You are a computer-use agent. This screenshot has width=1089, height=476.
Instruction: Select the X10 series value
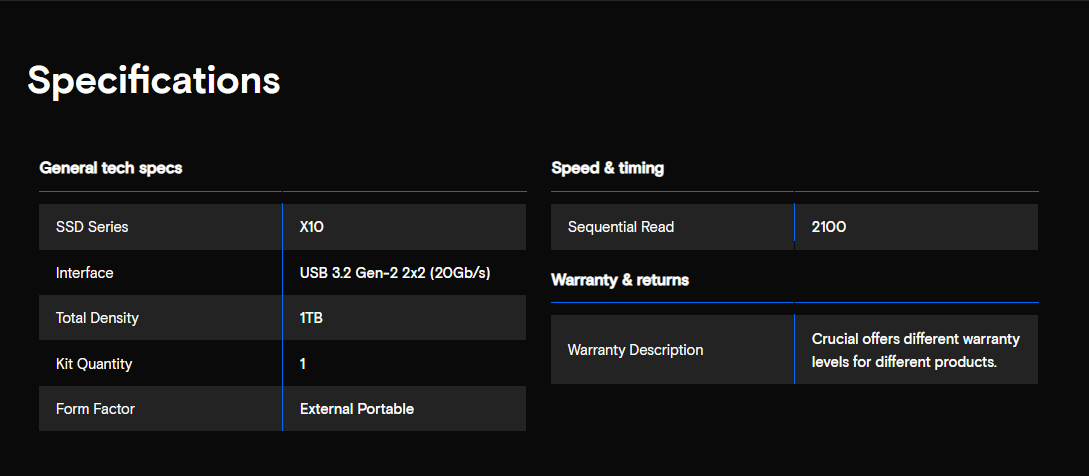click(312, 227)
